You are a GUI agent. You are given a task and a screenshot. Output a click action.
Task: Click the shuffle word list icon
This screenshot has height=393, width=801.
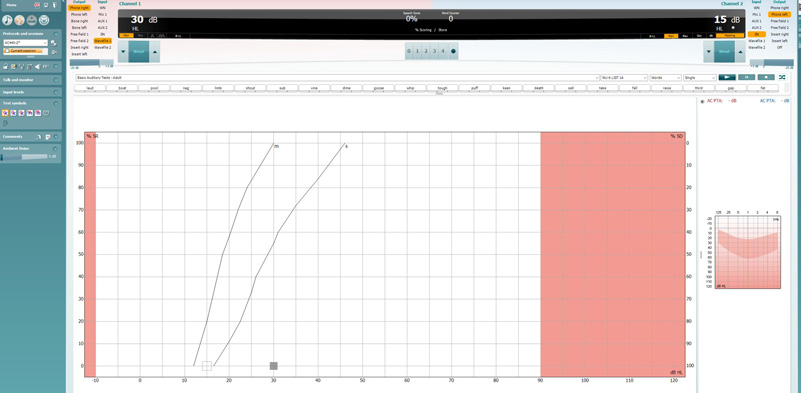tap(782, 77)
